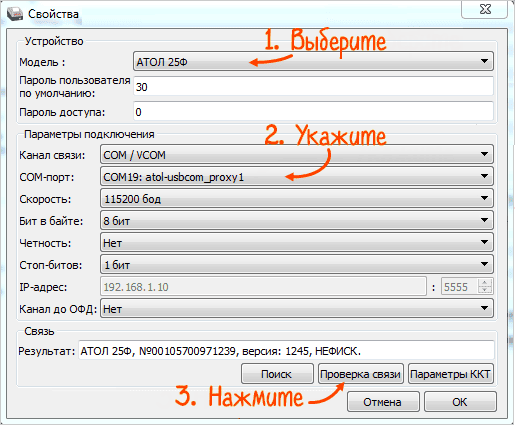Click the Модель label text
515x425 pixels.
(x=42, y=62)
